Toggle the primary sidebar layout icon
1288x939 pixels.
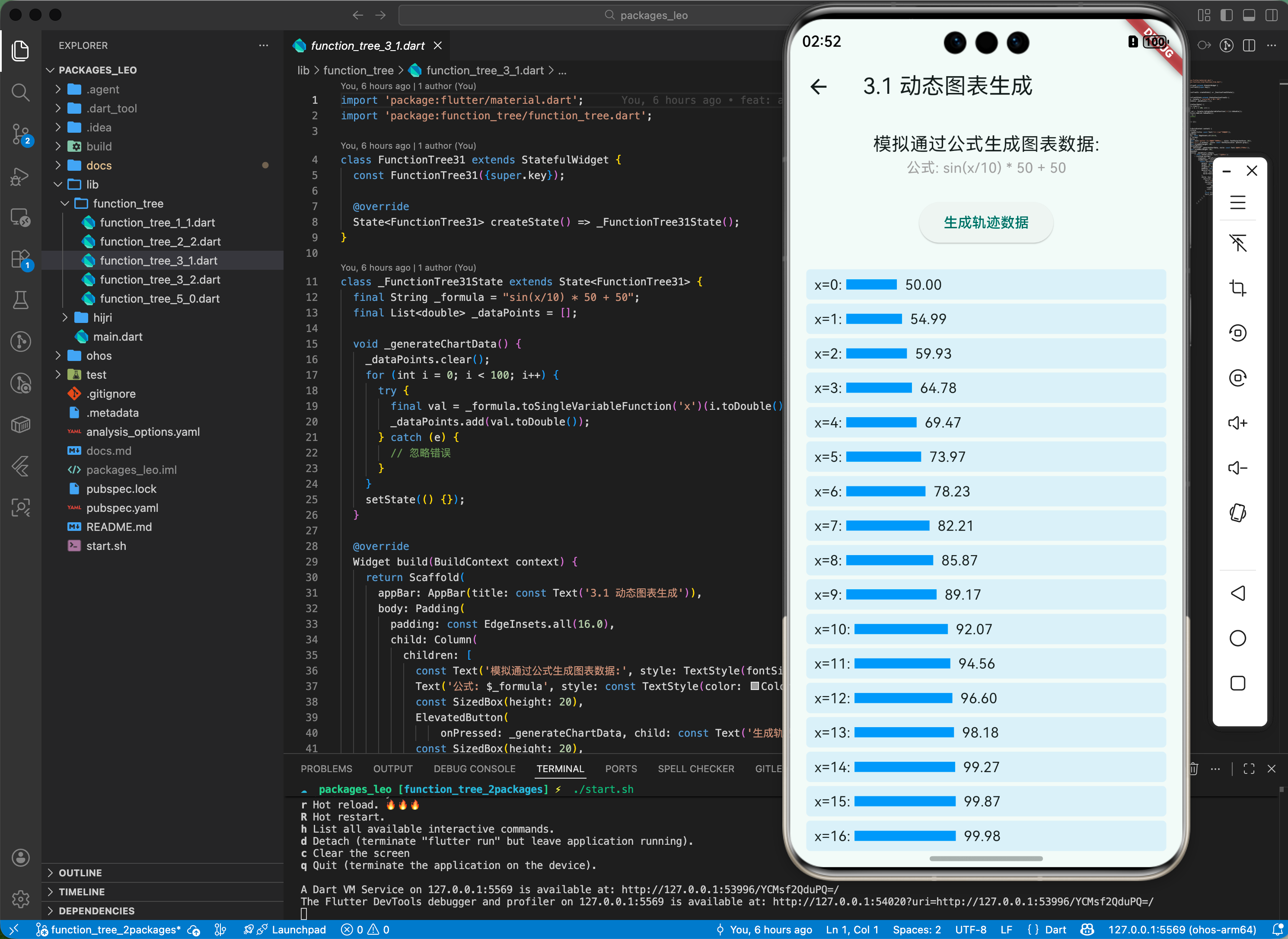[x=1227, y=15]
